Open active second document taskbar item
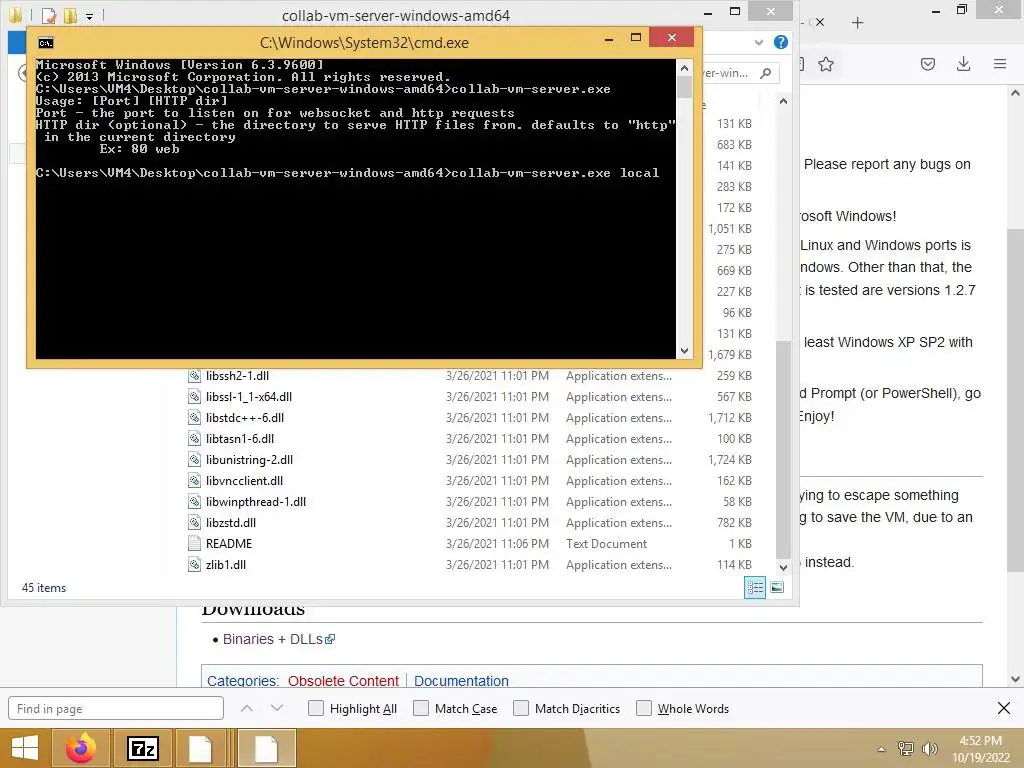Screen dimensions: 1024x768 coord(266,748)
